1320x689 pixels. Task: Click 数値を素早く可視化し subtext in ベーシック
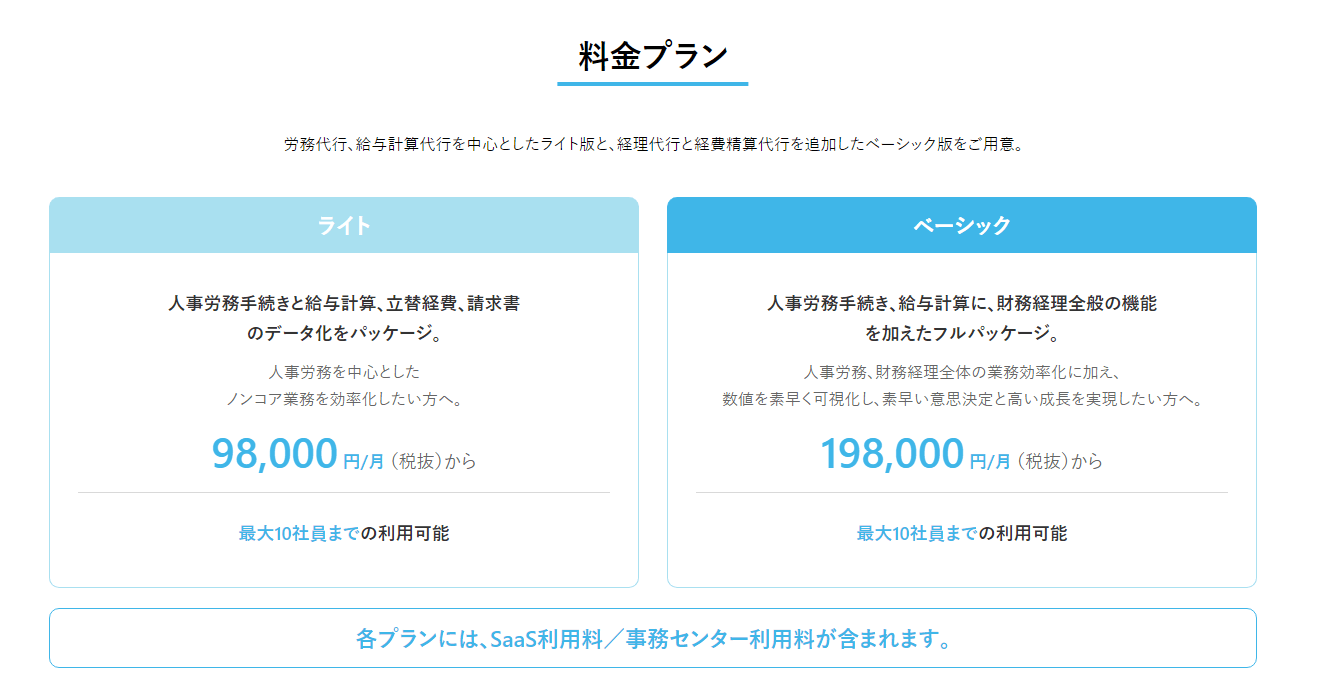pyautogui.click(x=961, y=399)
